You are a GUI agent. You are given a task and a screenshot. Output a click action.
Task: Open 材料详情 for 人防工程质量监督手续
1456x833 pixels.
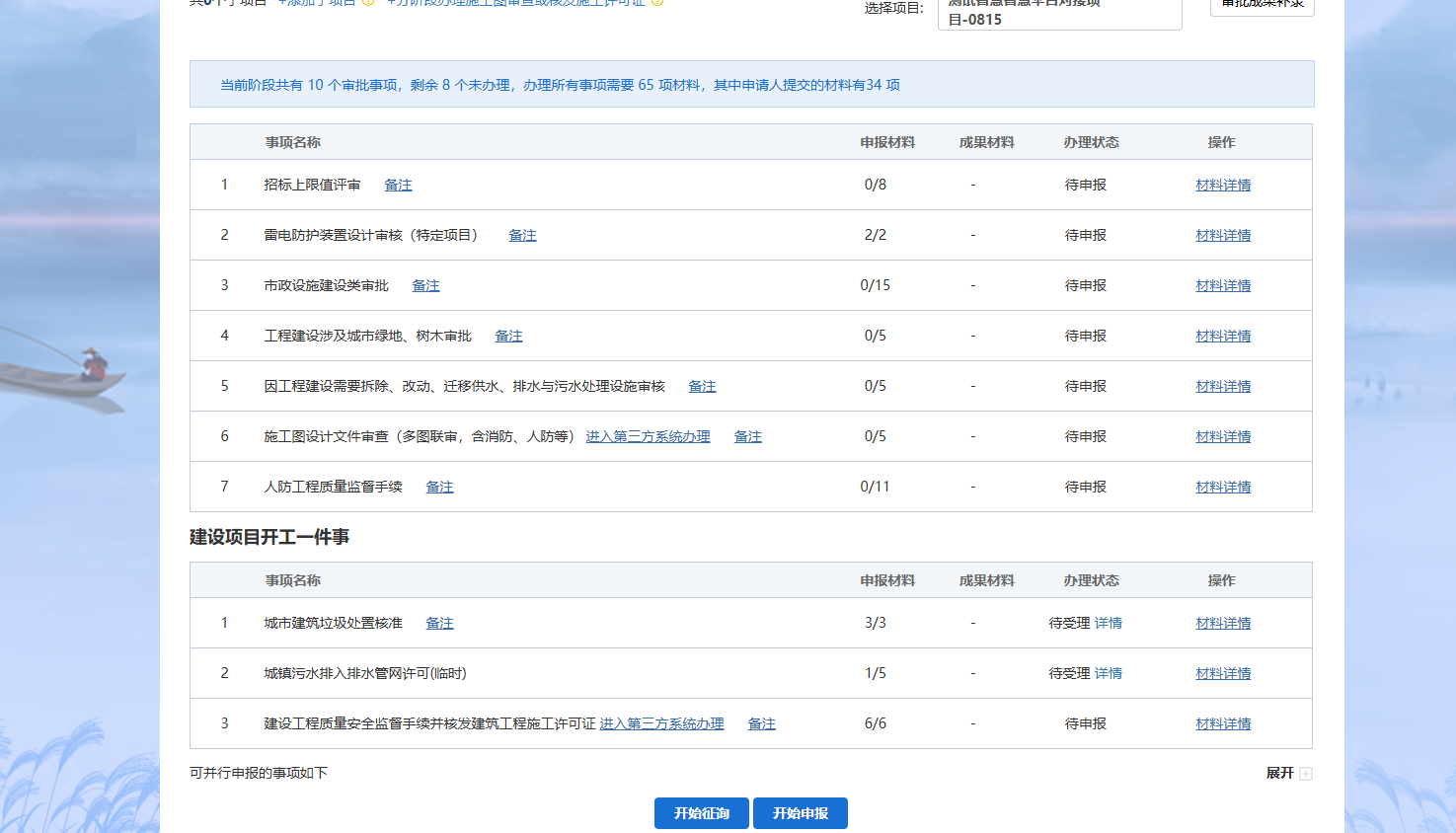click(x=1222, y=488)
